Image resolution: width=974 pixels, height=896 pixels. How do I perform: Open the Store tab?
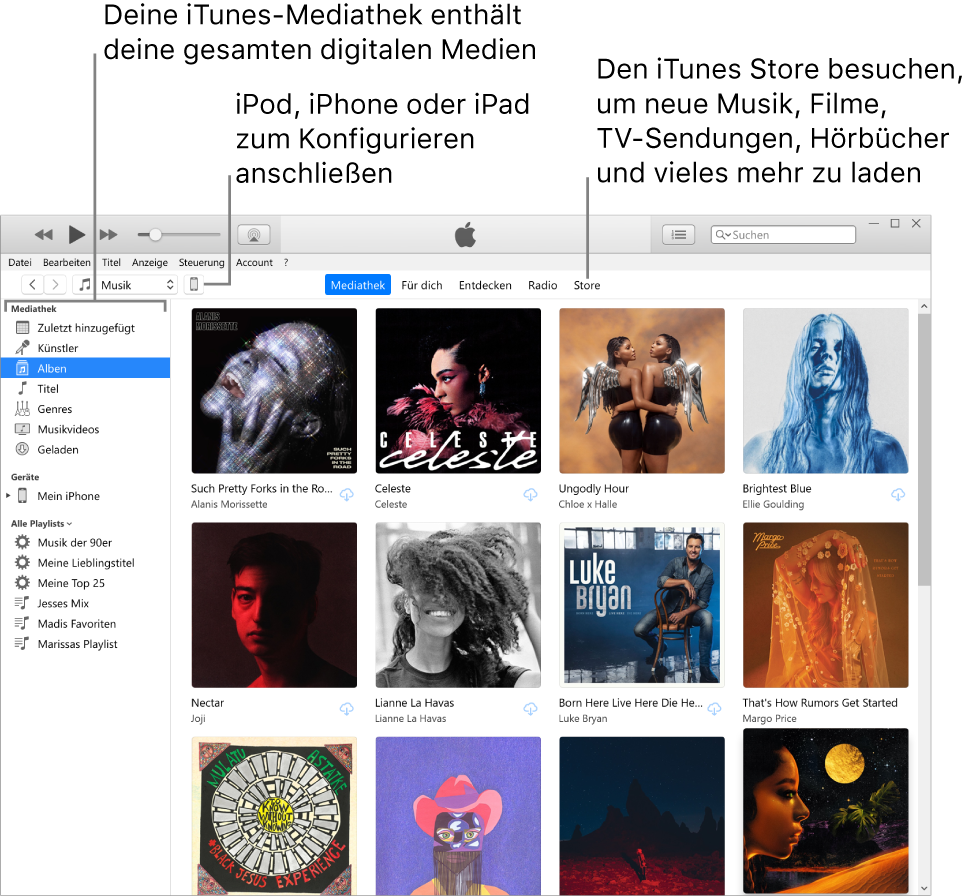586,285
